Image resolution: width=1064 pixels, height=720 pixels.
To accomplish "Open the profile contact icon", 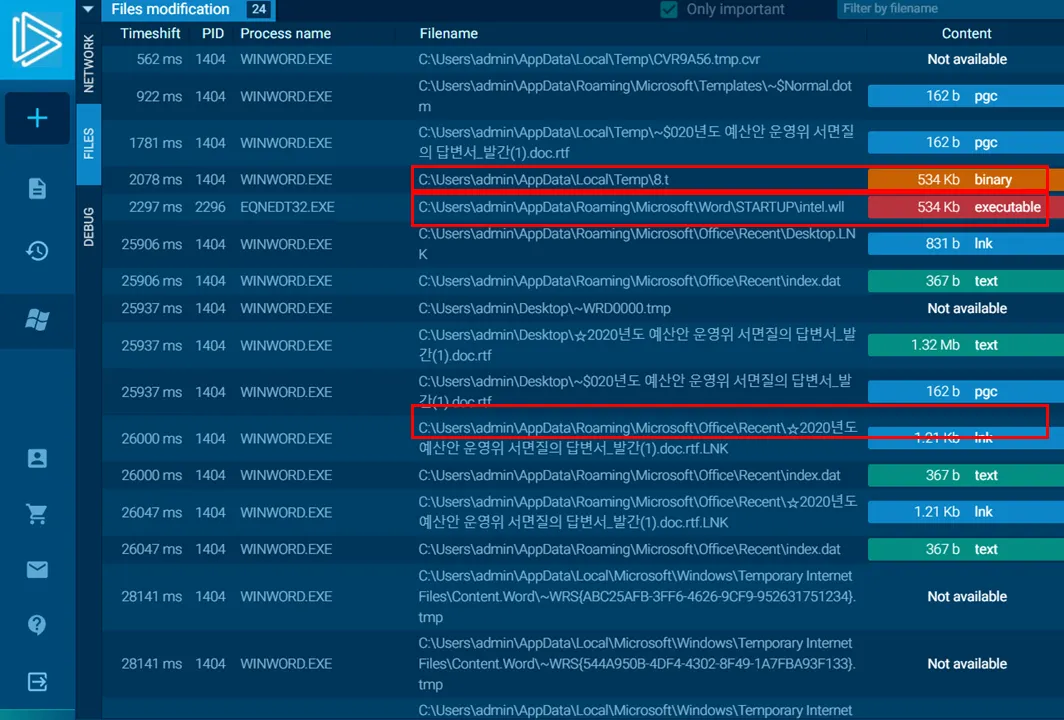I will (37, 458).
